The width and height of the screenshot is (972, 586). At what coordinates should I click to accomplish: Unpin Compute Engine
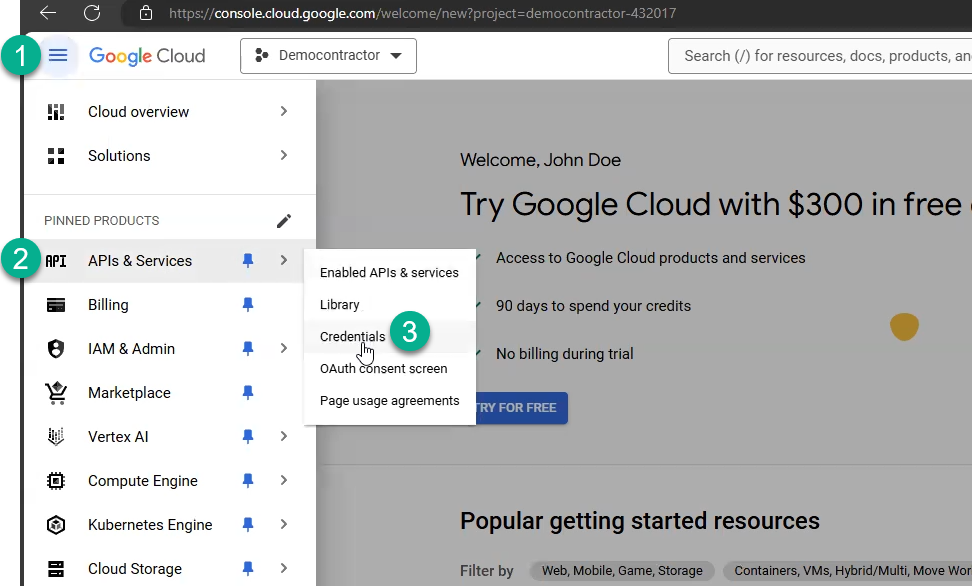(x=248, y=480)
